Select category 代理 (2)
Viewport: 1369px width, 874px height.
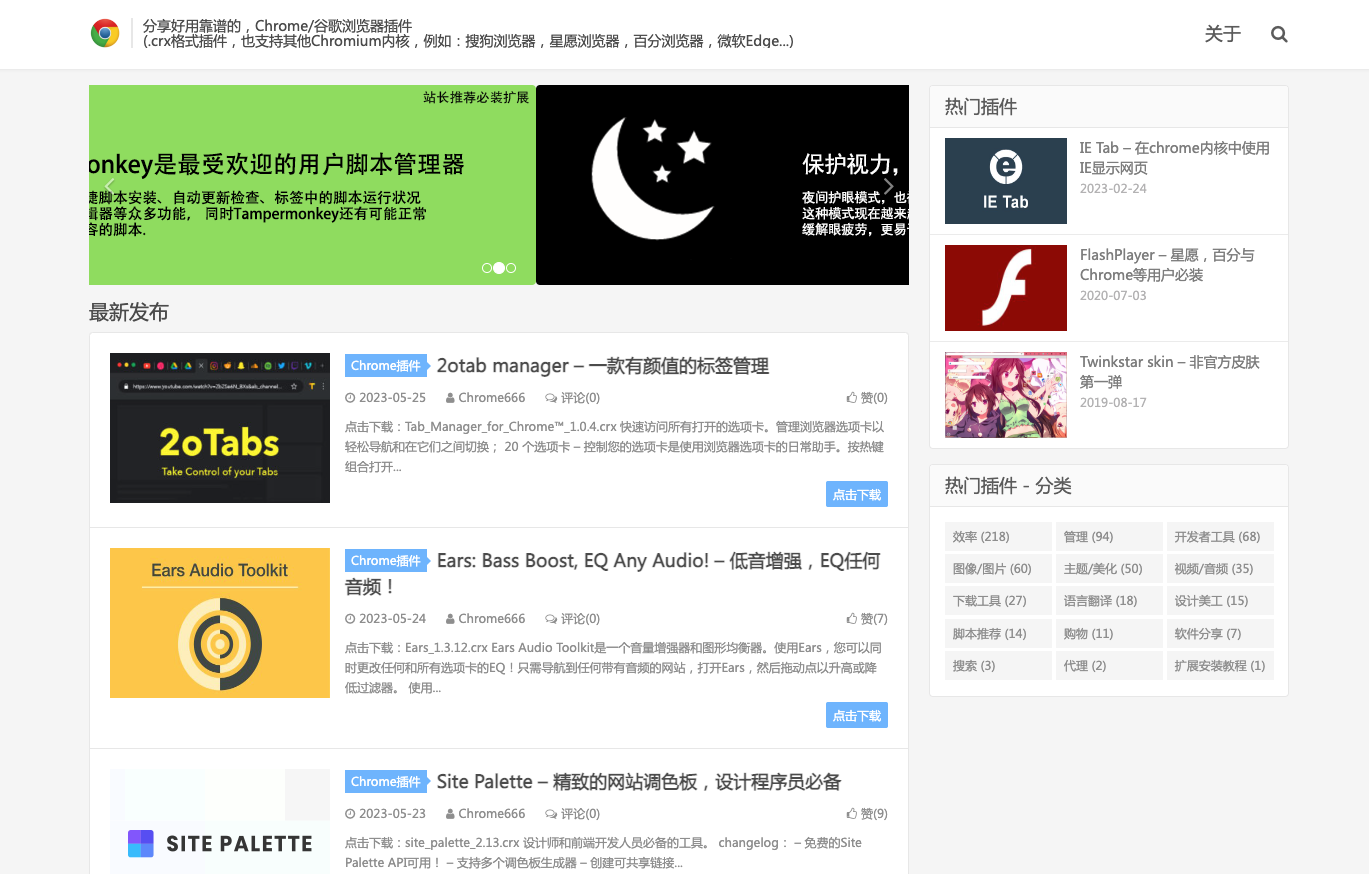coord(1108,666)
